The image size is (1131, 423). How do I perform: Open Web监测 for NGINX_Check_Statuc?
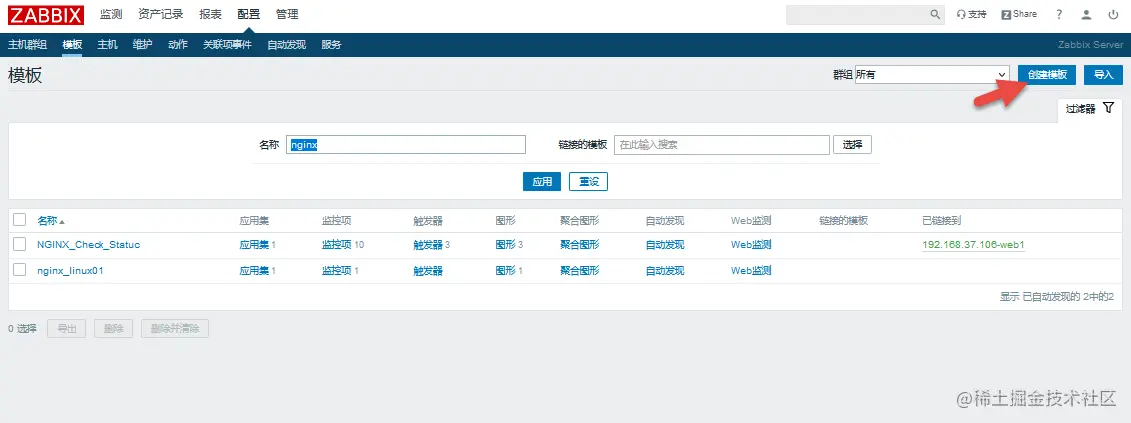751,245
